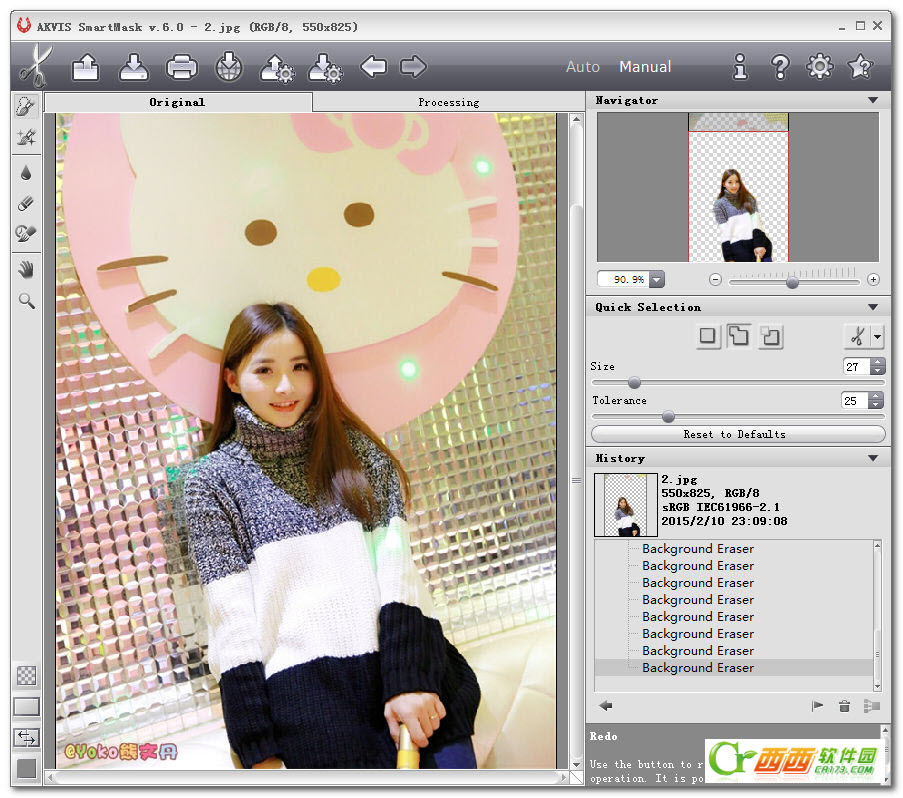This screenshot has width=903, height=798.
Task: Open preferences with the gear icon
Action: (x=819, y=67)
